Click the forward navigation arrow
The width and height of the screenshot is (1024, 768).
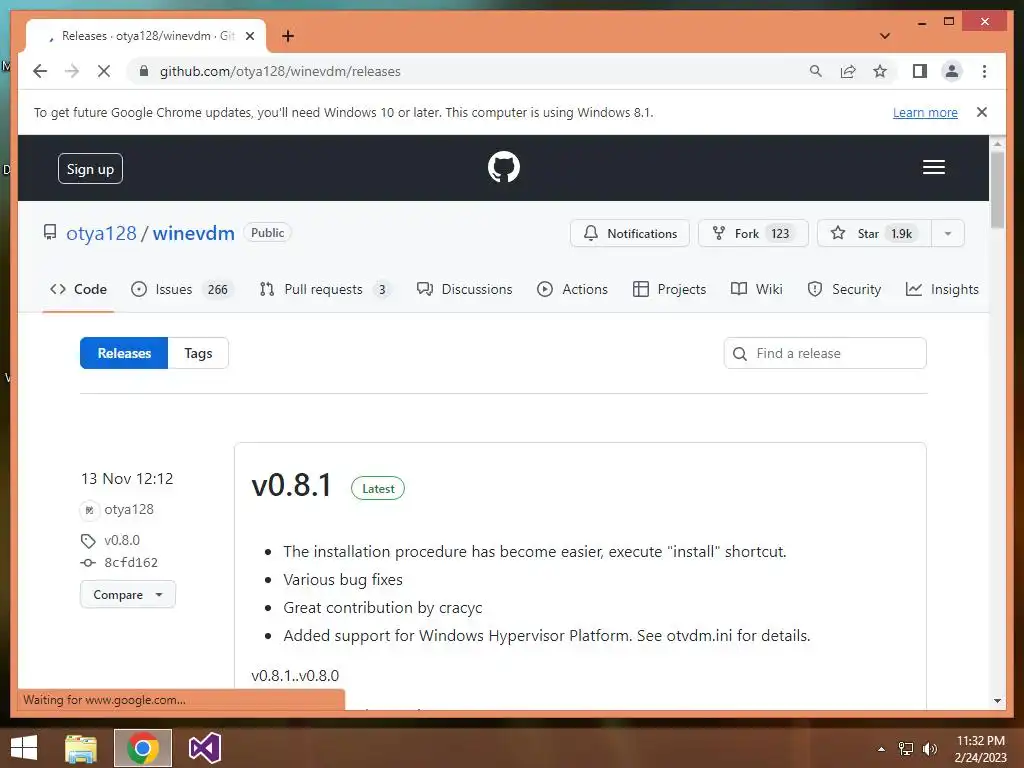72,71
